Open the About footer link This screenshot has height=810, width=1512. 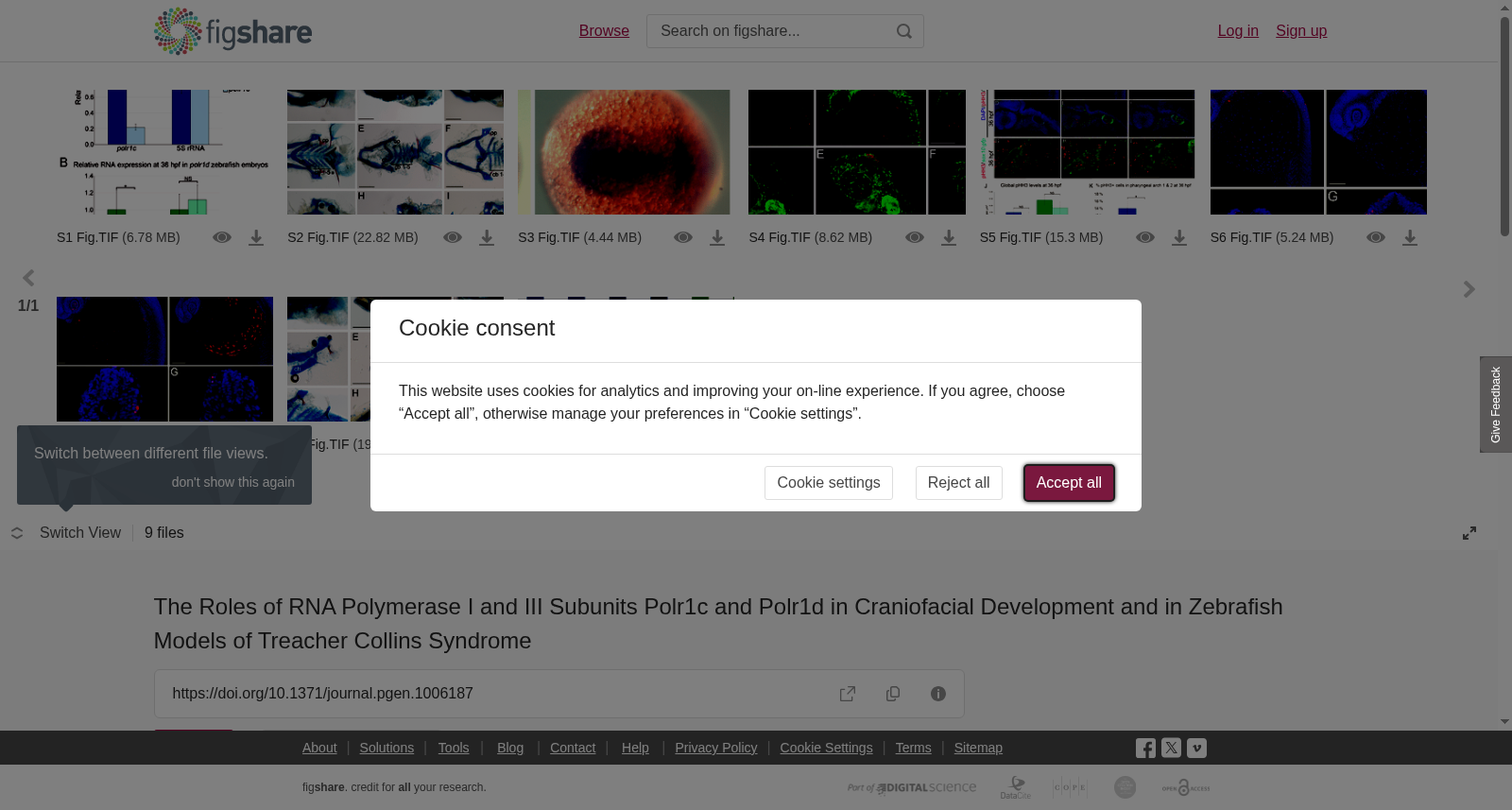(319, 748)
